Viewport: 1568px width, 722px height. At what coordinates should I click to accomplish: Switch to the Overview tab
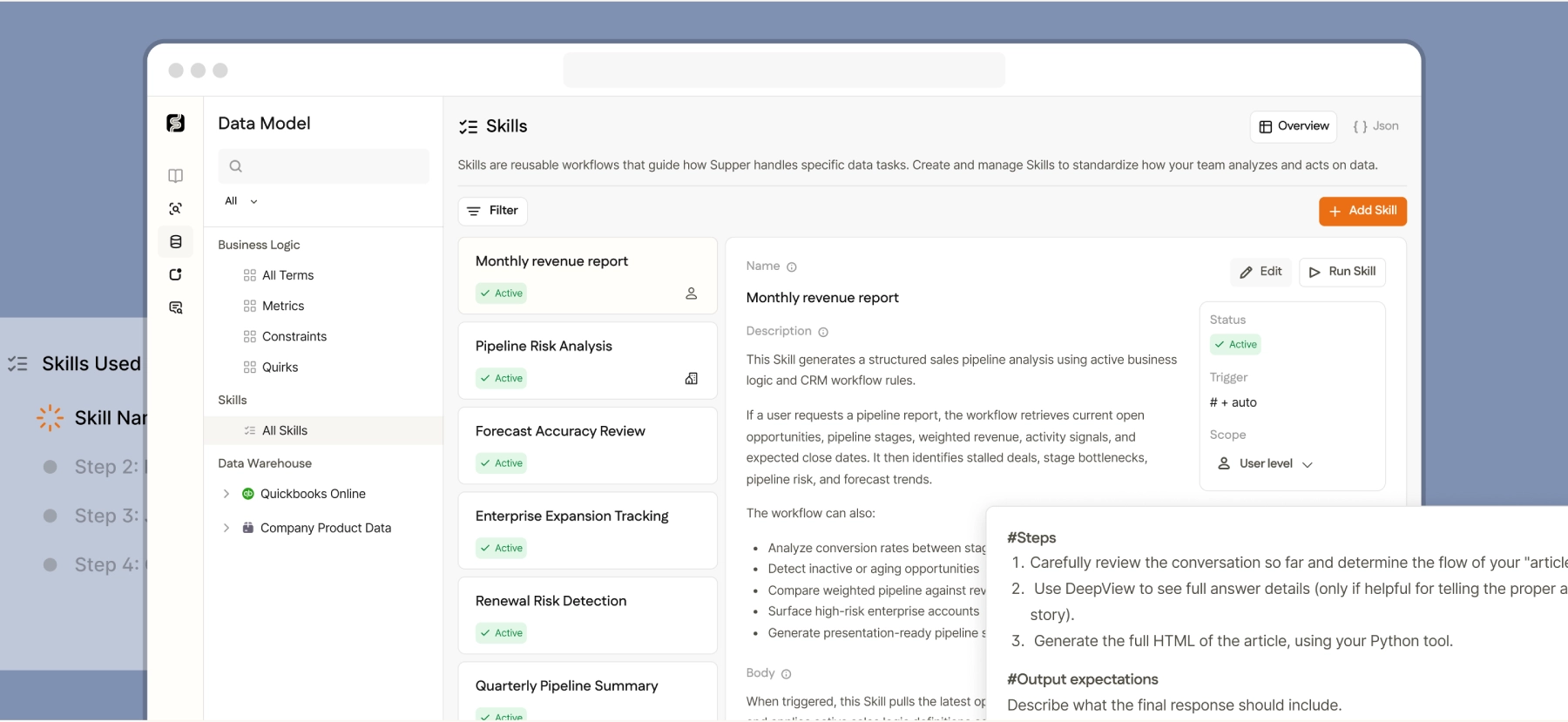1294,126
